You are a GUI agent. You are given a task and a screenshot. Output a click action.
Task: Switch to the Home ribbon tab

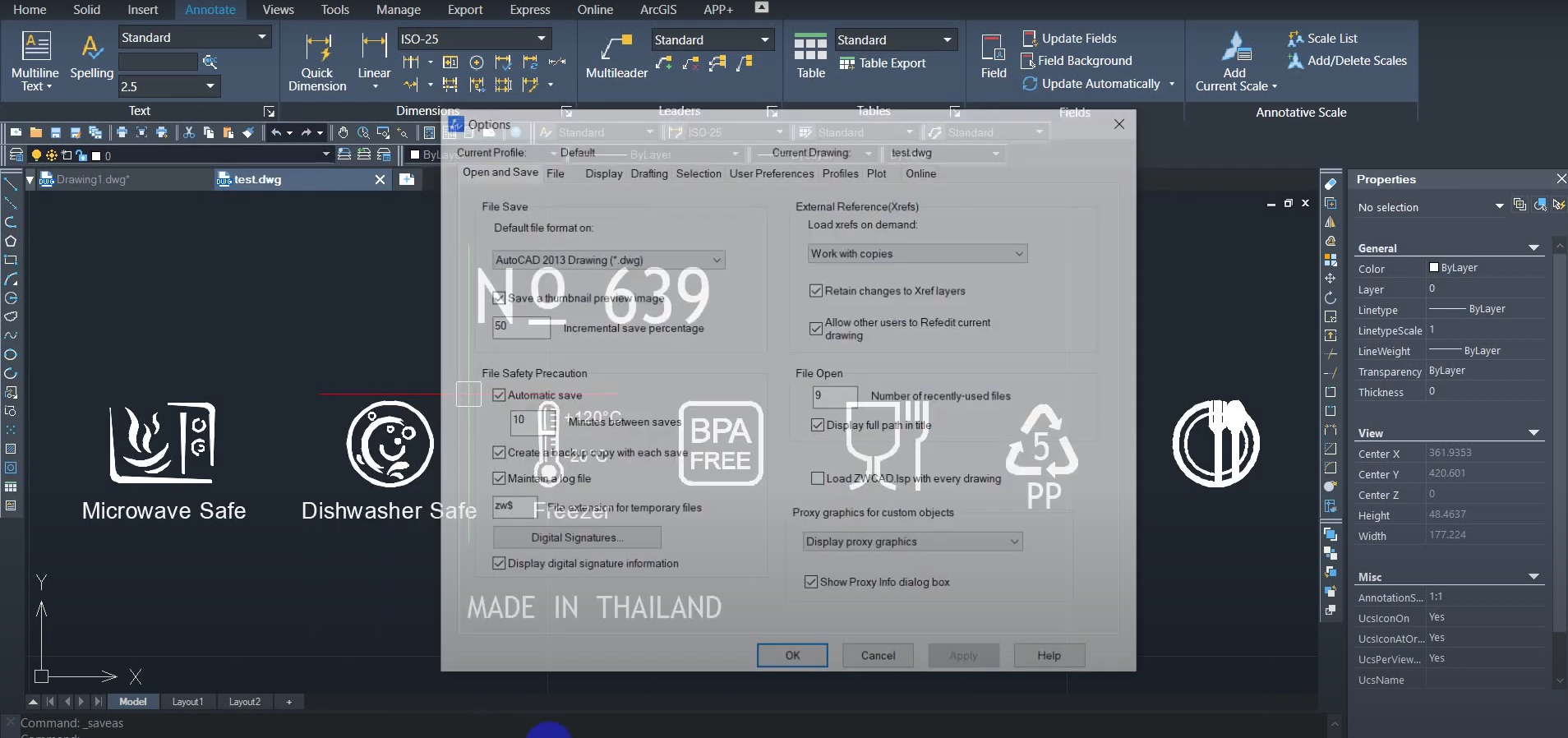30,10
